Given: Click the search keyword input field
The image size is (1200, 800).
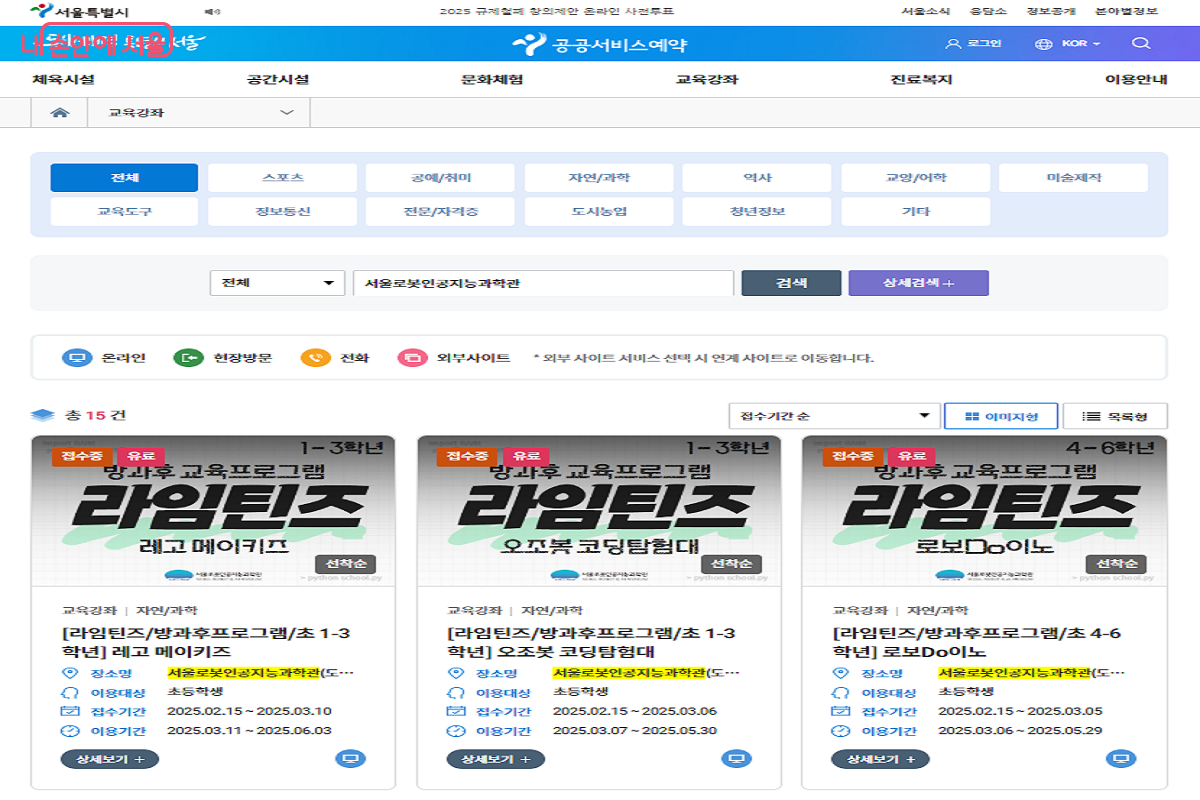Looking at the screenshot, I should tap(543, 283).
